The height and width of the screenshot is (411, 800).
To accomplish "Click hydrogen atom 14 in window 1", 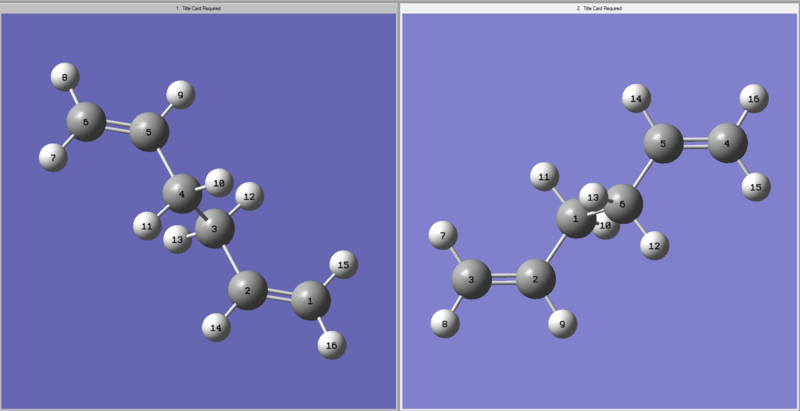I will 216,327.
